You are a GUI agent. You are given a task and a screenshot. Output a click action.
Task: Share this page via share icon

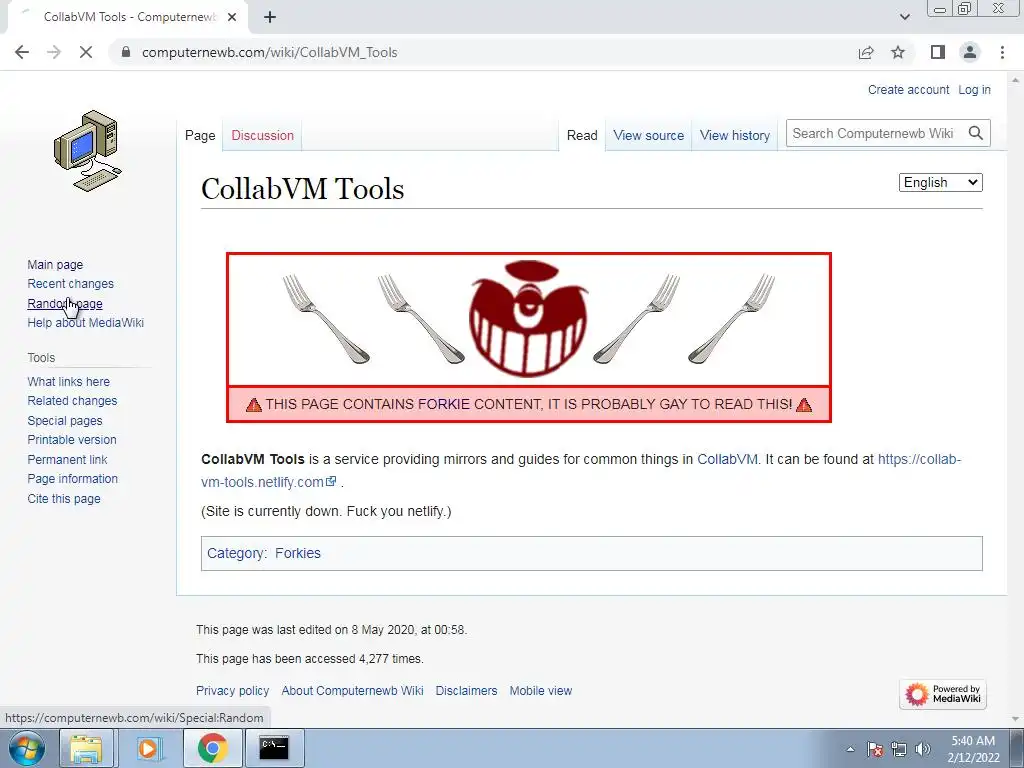(866, 52)
